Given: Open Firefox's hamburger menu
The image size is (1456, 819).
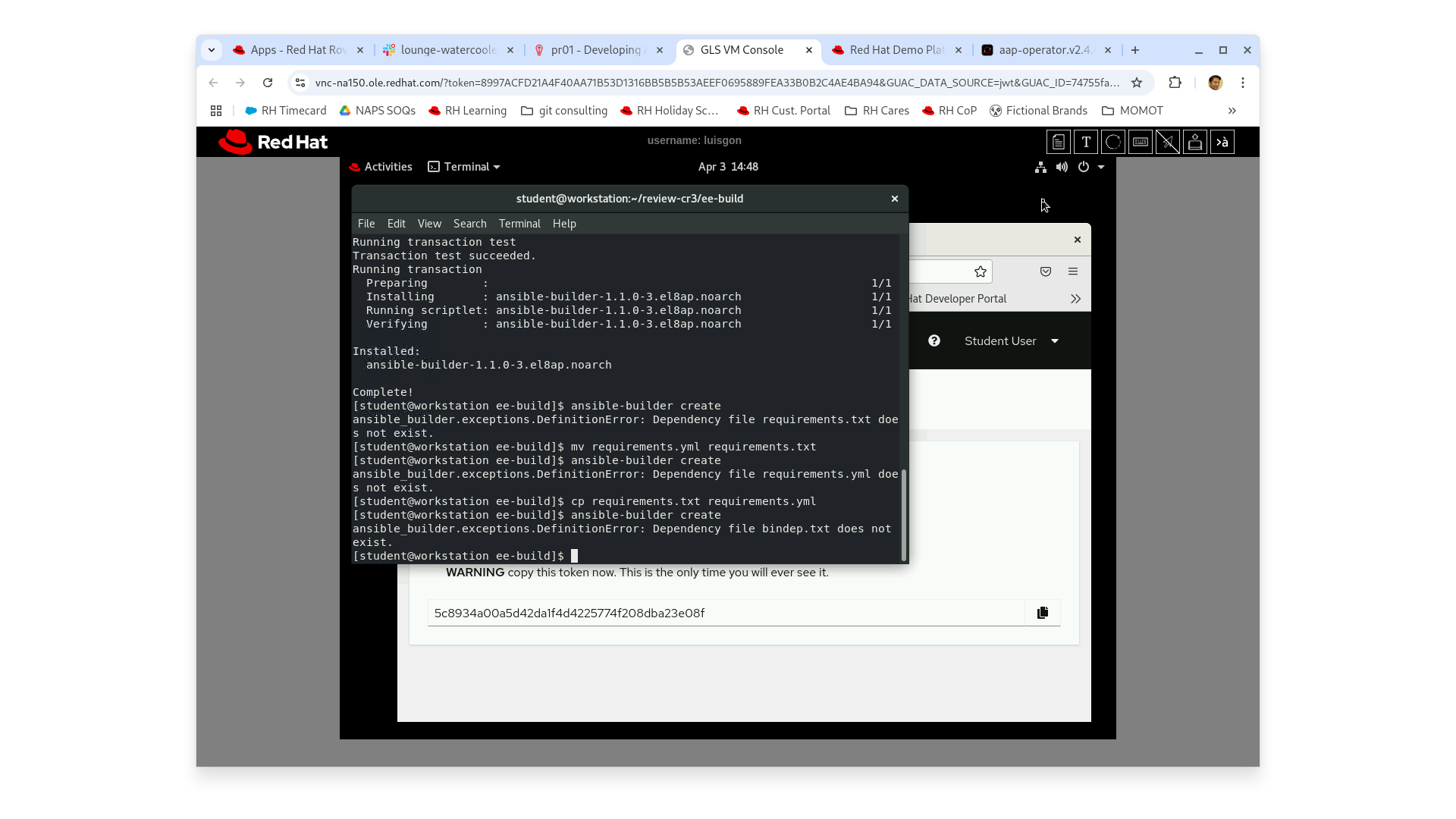Looking at the screenshot, I should pos(1072,271).
